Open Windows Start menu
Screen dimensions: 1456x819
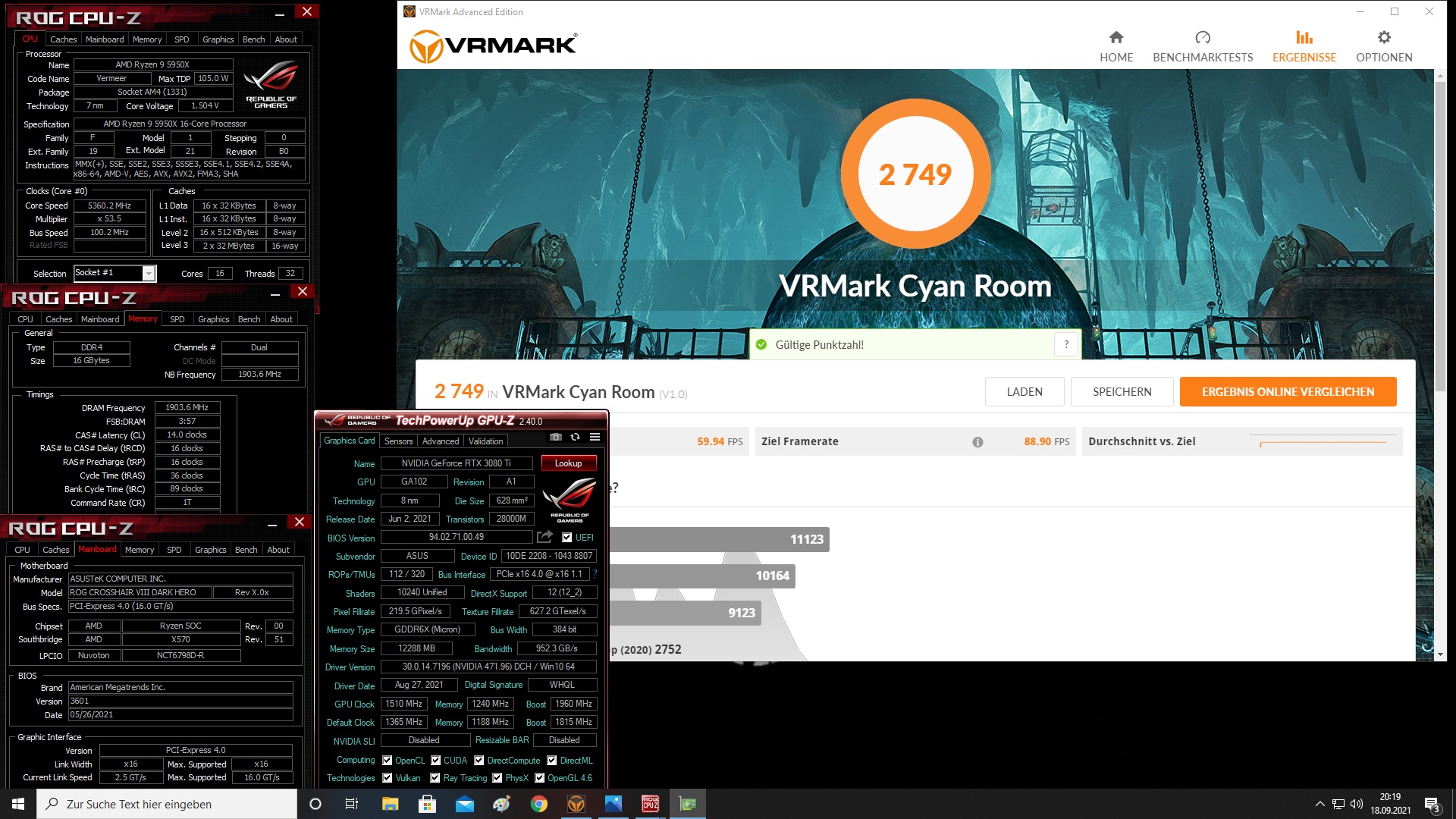pyautogui.click(x=18, y=804)
